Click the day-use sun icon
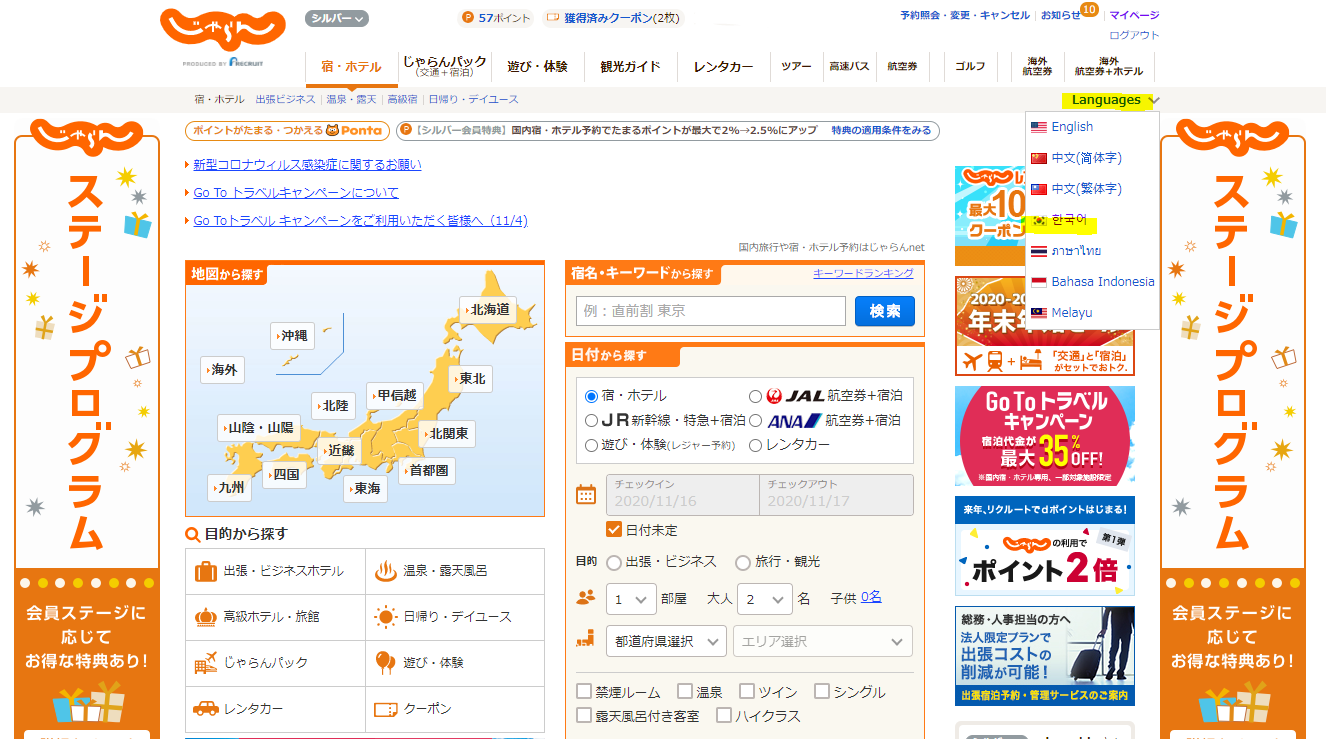 point(386,617)
